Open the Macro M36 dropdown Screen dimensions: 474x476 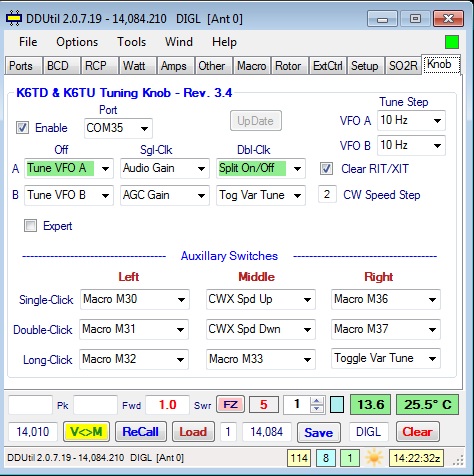click(386, 299)
